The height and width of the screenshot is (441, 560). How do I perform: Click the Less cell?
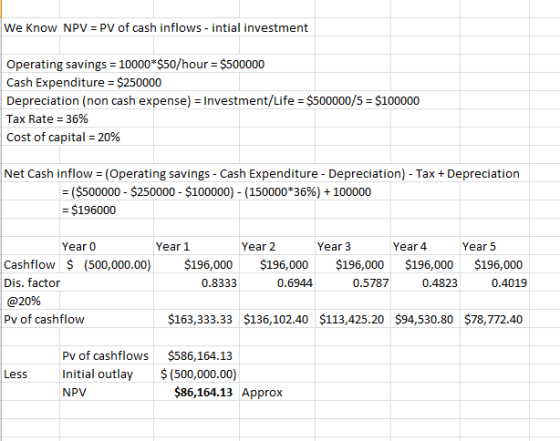15,374
